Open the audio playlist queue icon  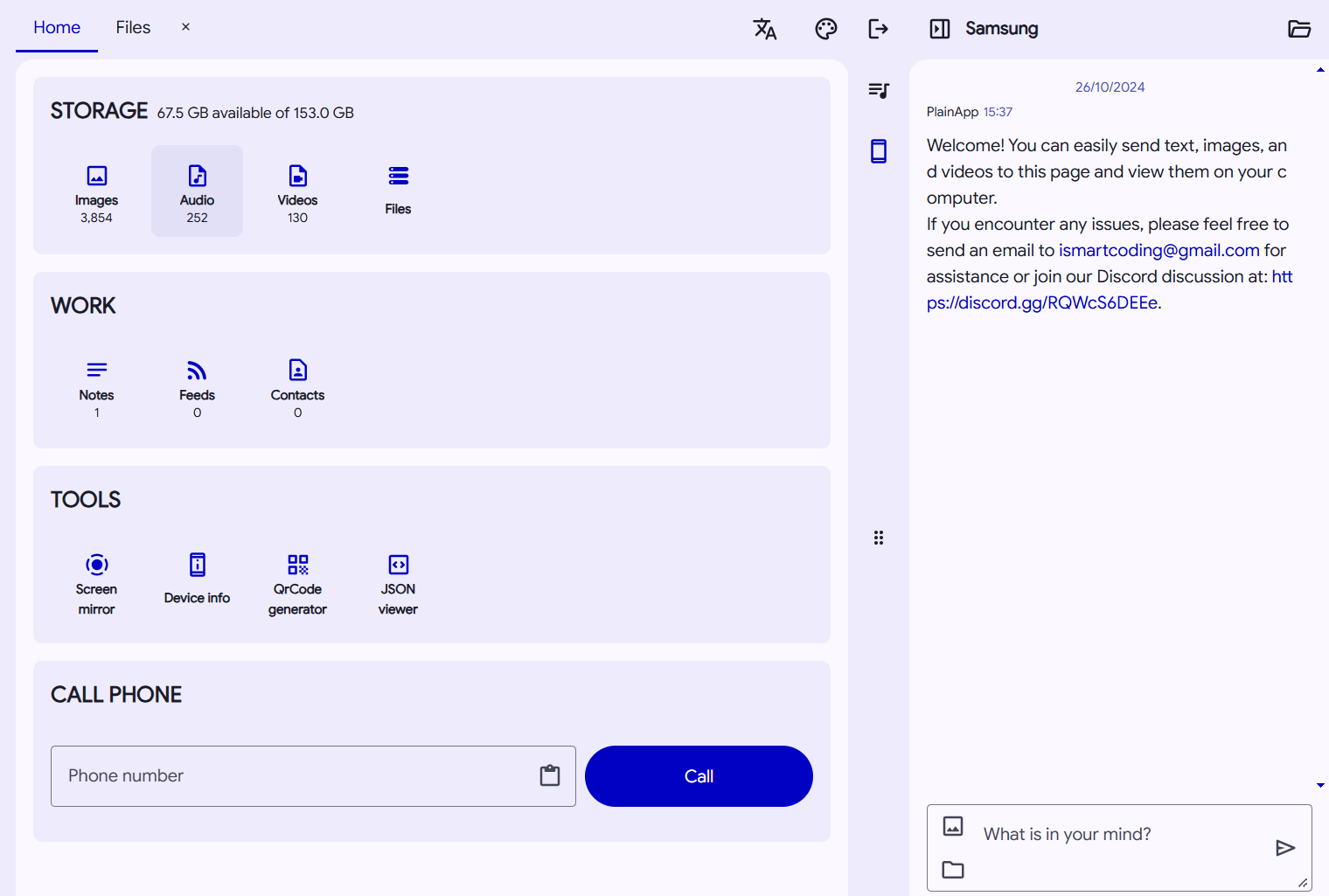pos(879,90)
